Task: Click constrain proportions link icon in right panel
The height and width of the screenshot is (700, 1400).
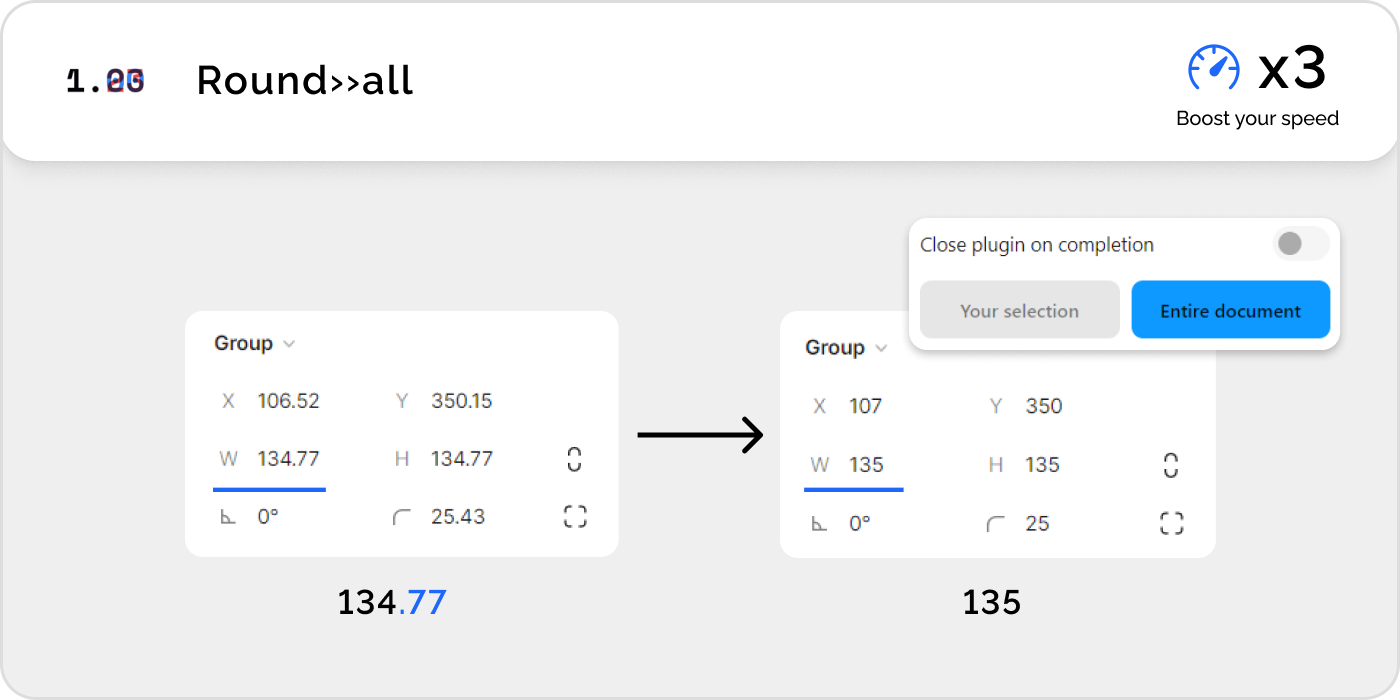Action: click(1171, 465)
